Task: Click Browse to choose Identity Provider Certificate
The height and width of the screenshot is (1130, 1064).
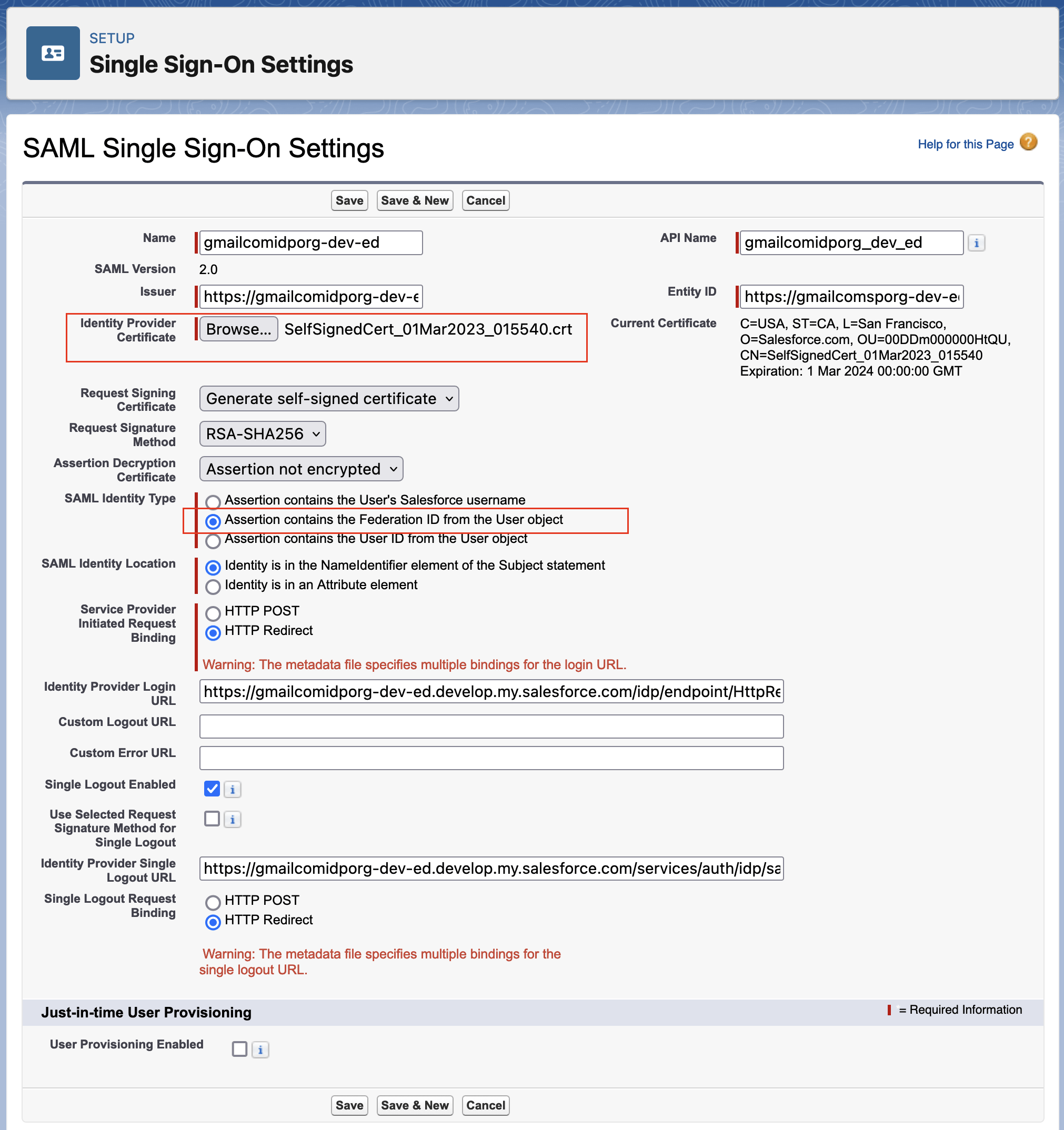Action: click(238, 329)
